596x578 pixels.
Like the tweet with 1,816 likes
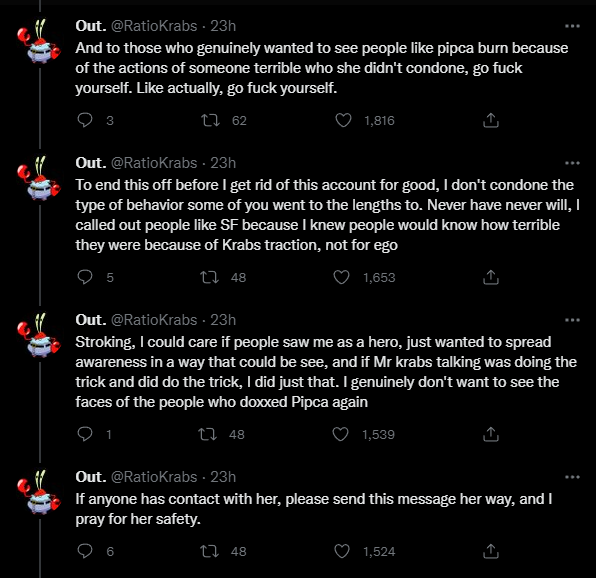pyautogui.click(x=343, y=120)
